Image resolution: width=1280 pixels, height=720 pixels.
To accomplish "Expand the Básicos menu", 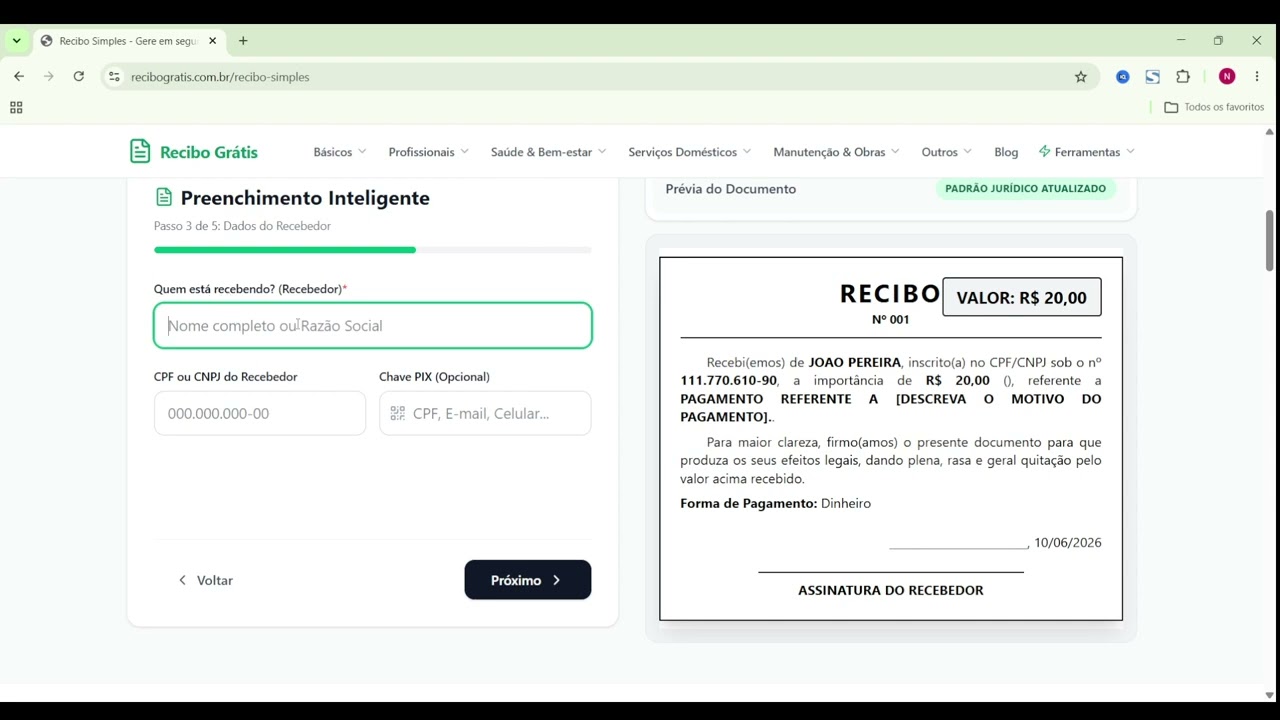I will (340, 152).
